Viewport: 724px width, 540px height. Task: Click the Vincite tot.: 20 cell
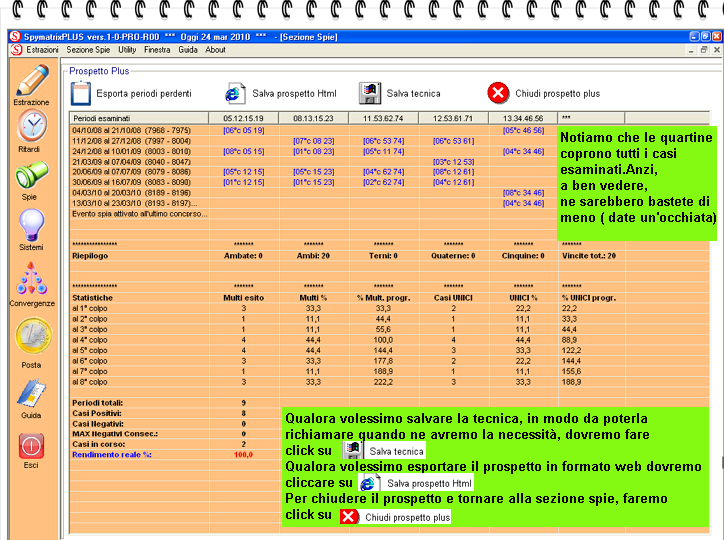(x=589, y=256)
